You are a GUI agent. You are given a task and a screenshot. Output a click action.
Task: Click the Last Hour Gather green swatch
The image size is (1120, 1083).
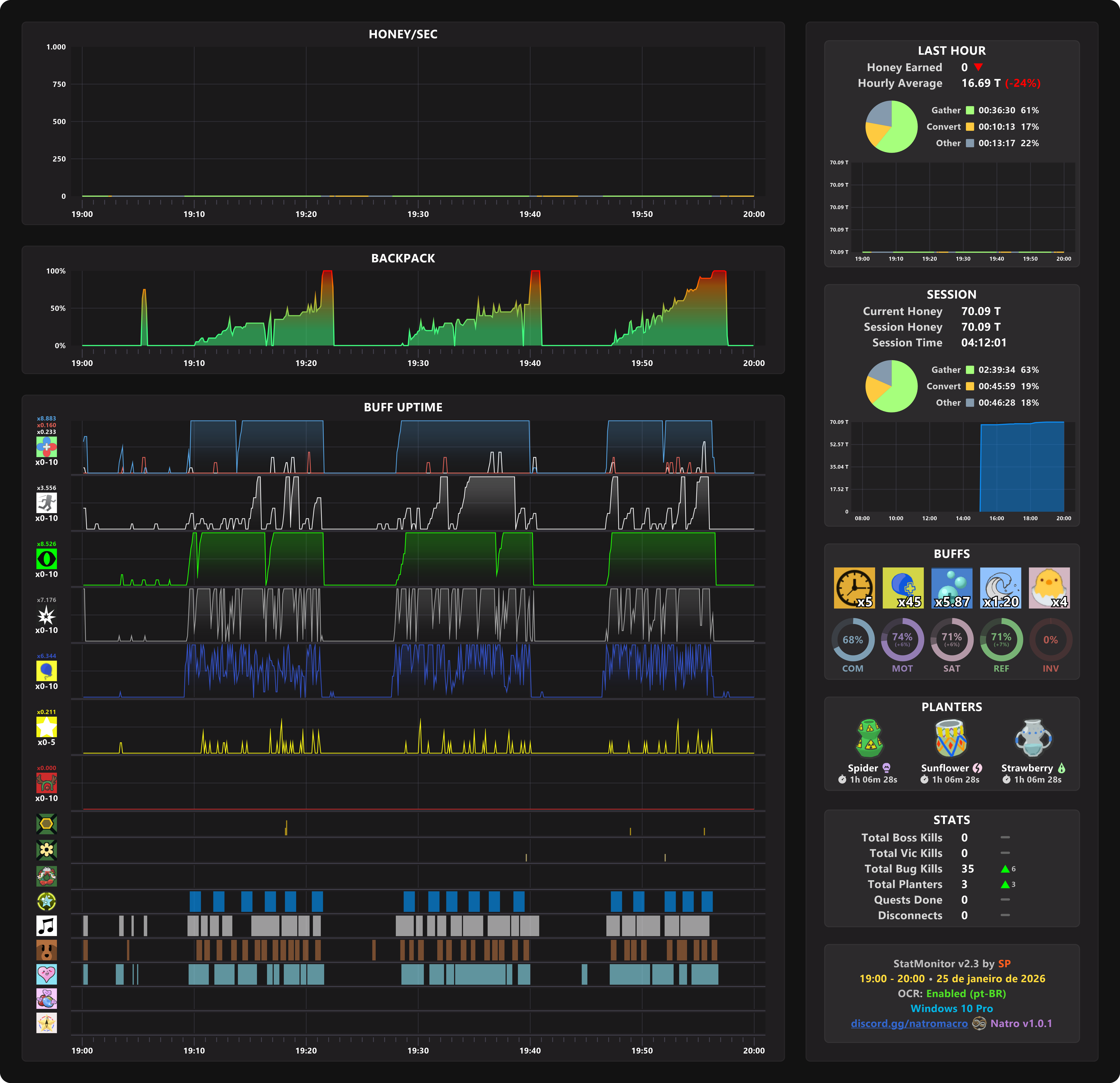click(970, 110)
